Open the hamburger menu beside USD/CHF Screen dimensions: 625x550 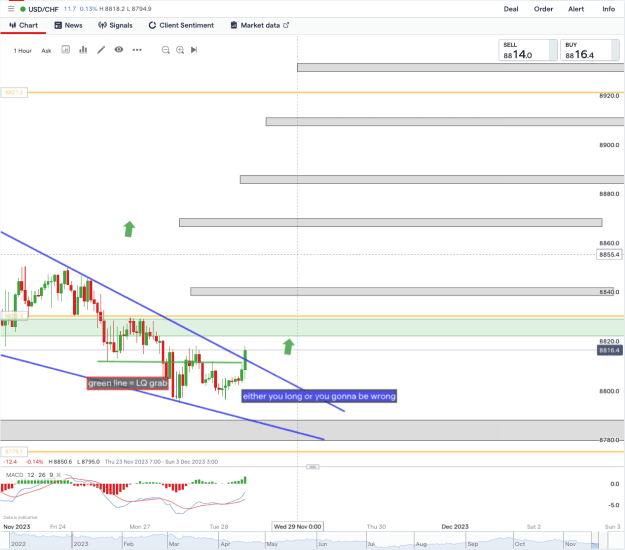click(x=11, y=9)
